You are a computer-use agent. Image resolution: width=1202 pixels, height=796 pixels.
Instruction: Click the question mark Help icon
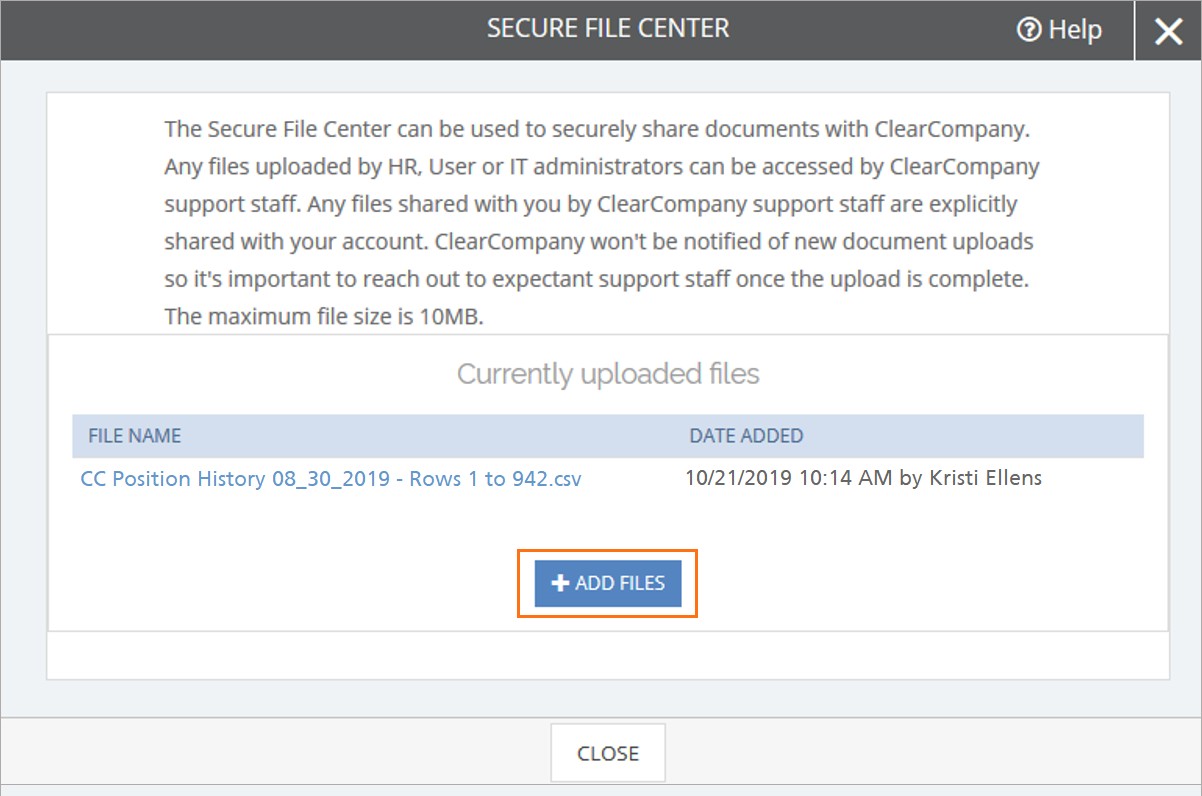tap(1028, 31)
